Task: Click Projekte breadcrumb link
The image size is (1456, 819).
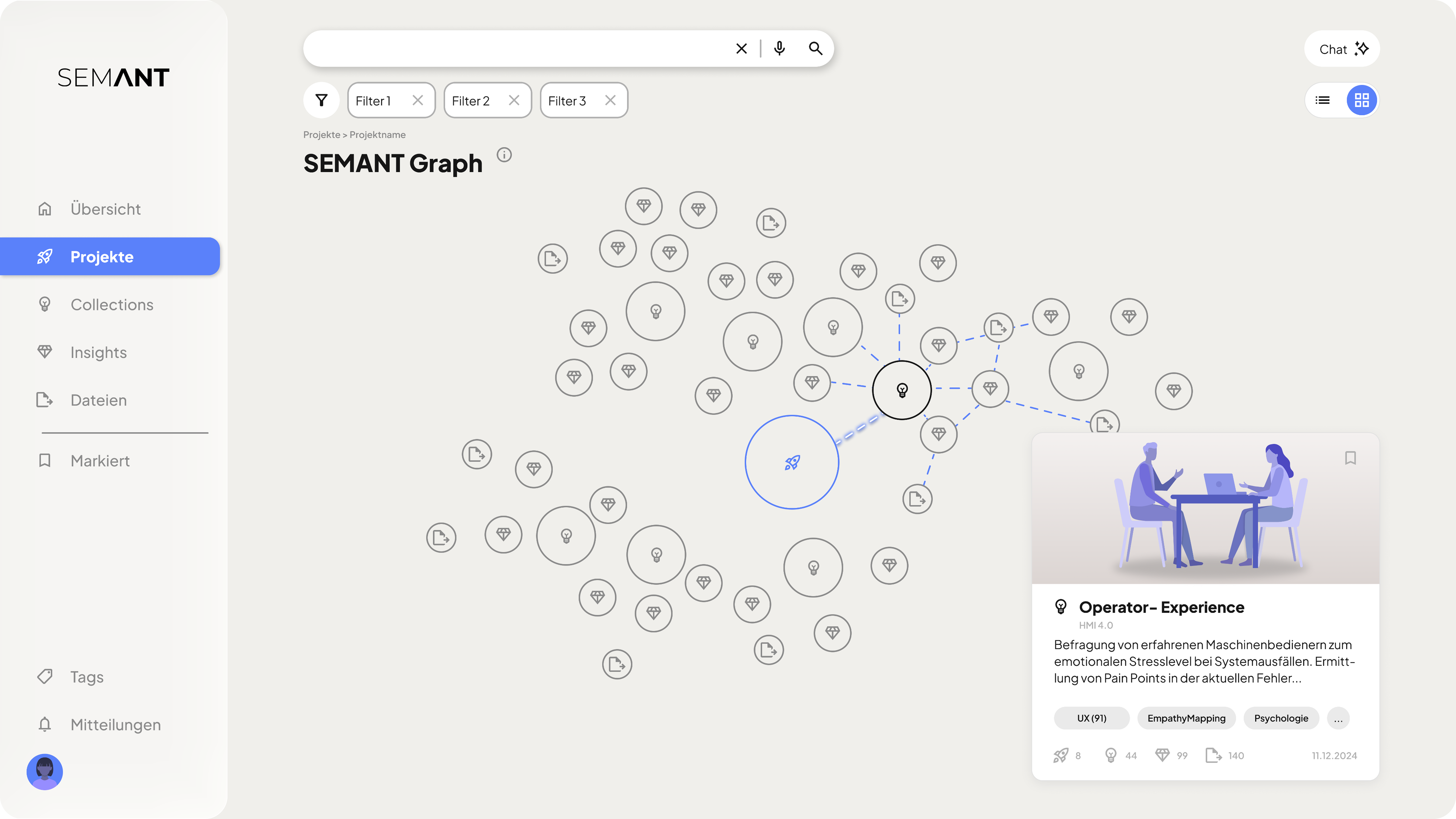Action: click(x=322, y=135)
